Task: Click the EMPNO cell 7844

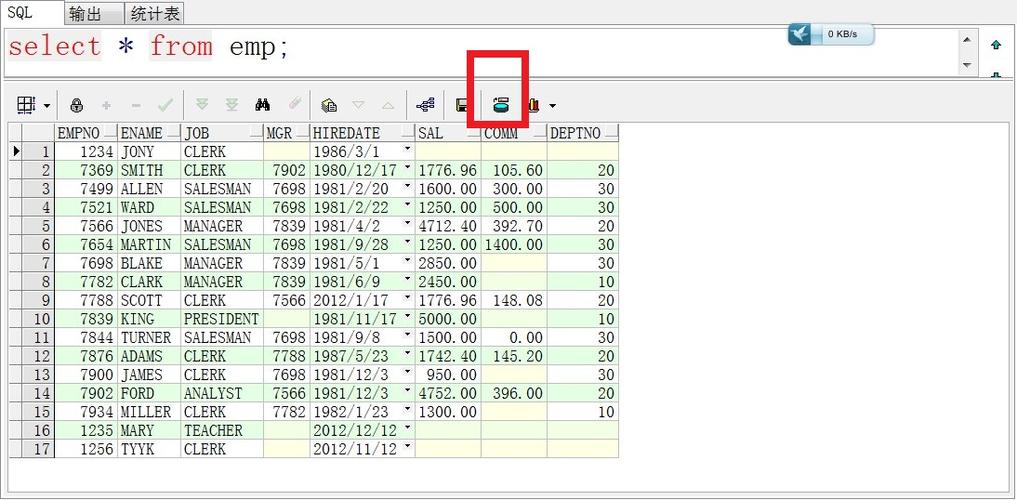Action: [x=86, y=338]
